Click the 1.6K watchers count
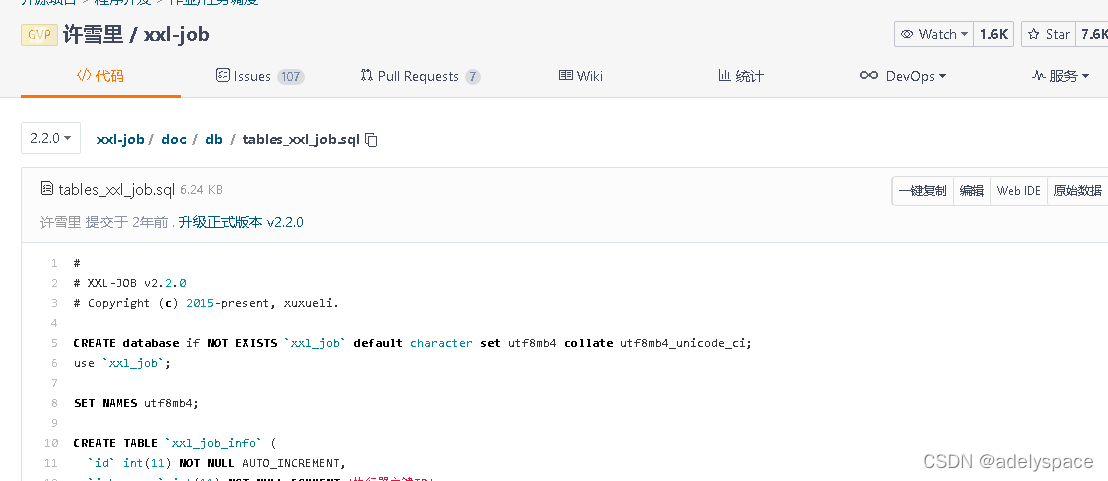Viewport: 1108px width, 481px height. tap(994, 34)
